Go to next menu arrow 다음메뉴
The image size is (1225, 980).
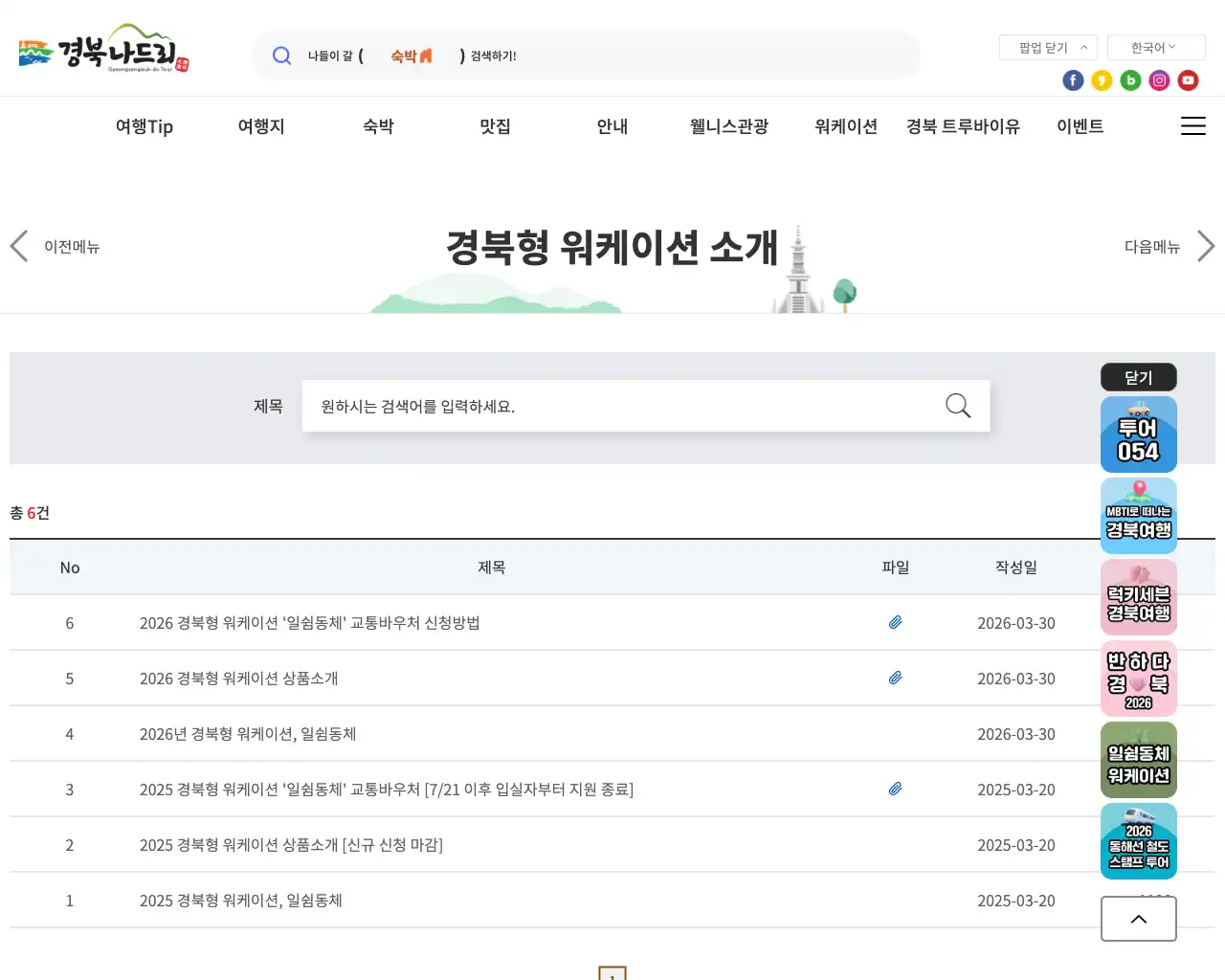pyautogui.click(x=1169, y=246)
